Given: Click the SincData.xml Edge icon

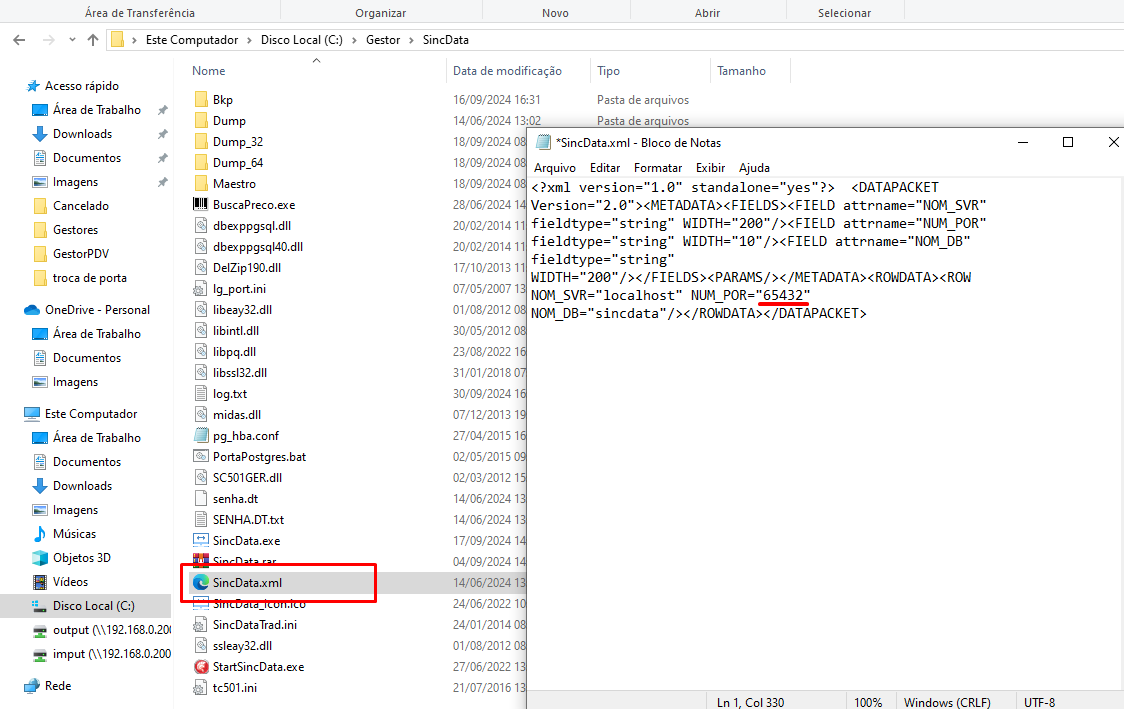Looking at the screenshot, I should click(200, 582).
